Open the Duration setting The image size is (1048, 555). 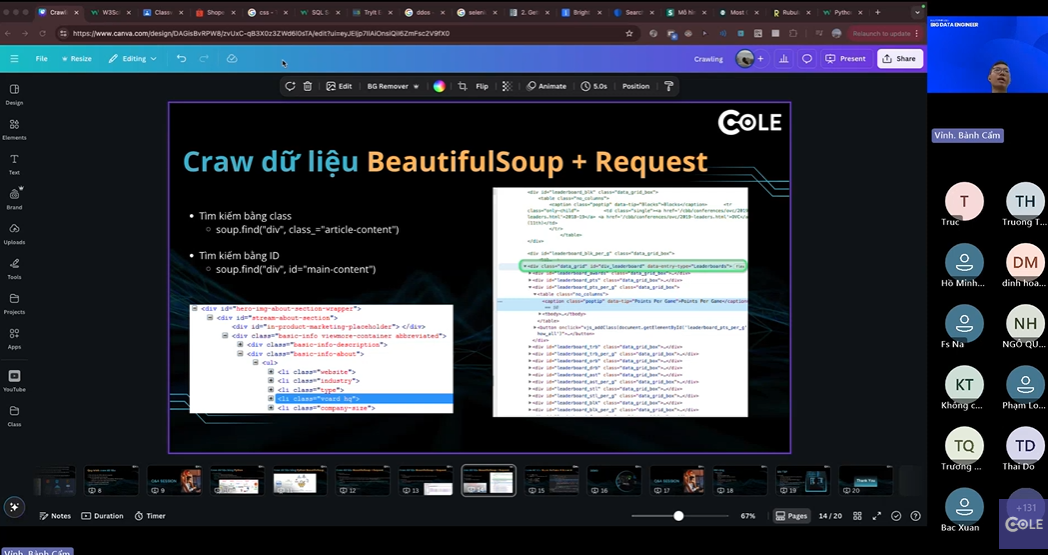click(102, 516)
